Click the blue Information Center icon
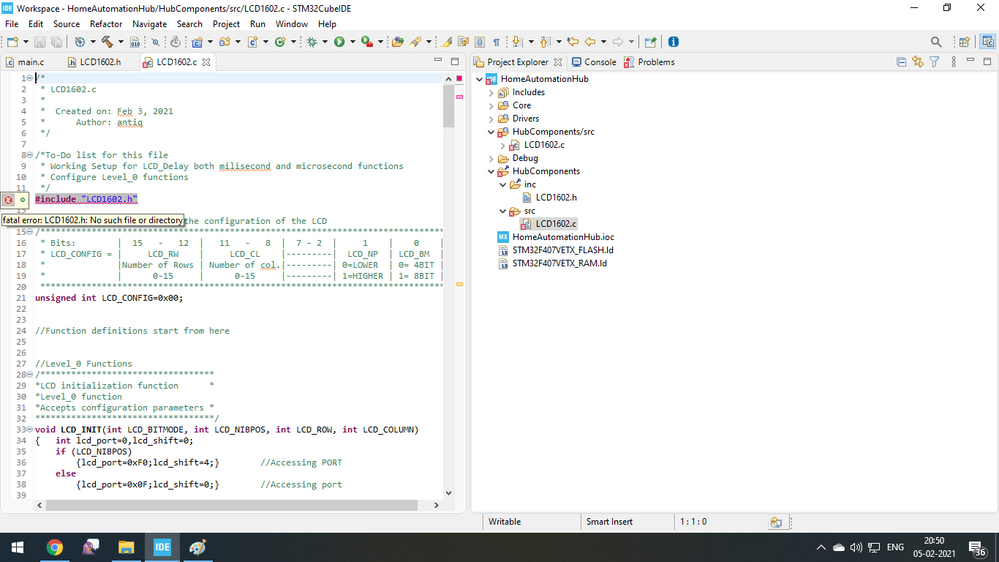Screen dimensions: 999x562 [x=673, y=42]
